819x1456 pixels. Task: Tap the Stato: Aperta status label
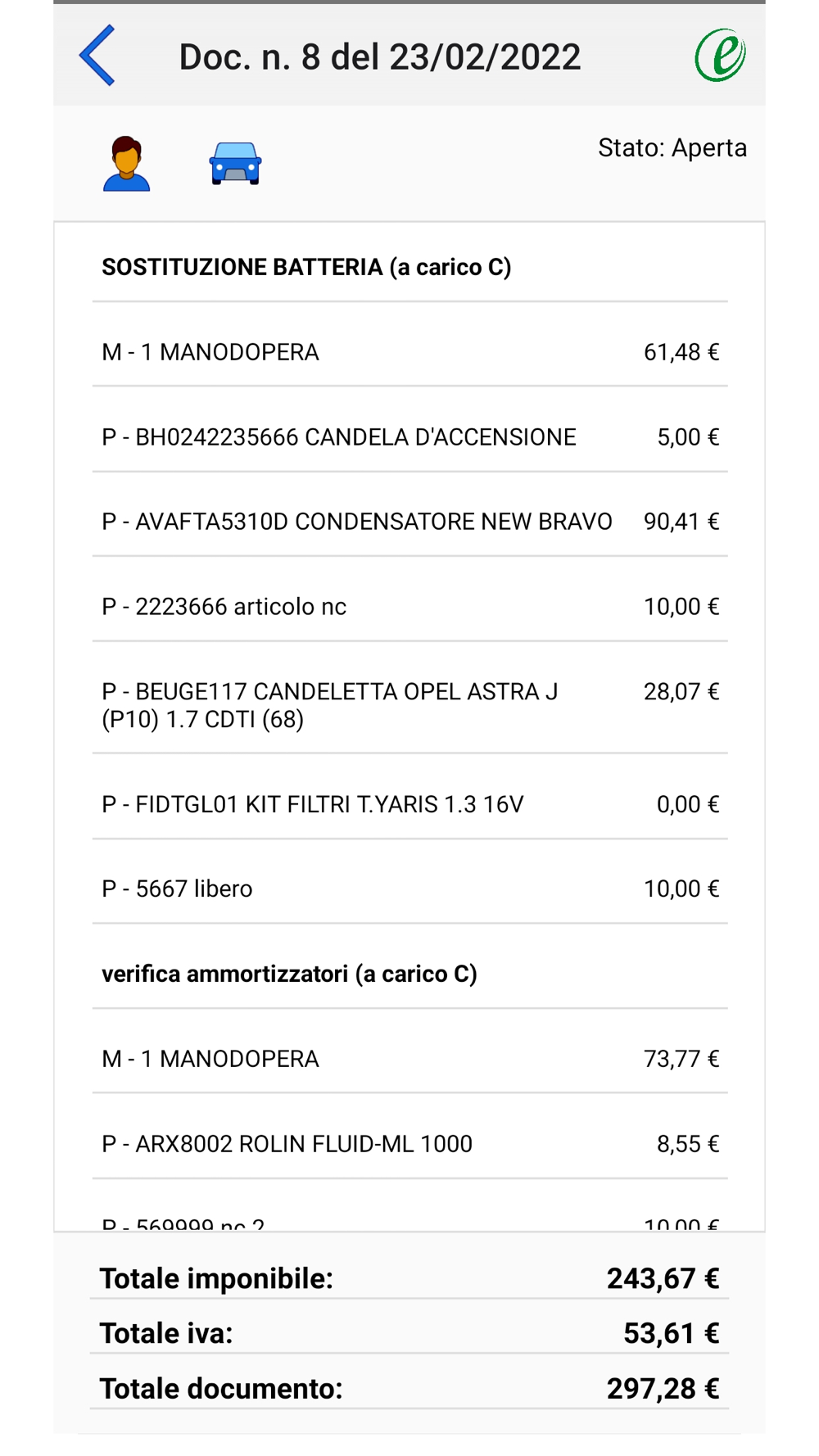[x=672, y=148]
